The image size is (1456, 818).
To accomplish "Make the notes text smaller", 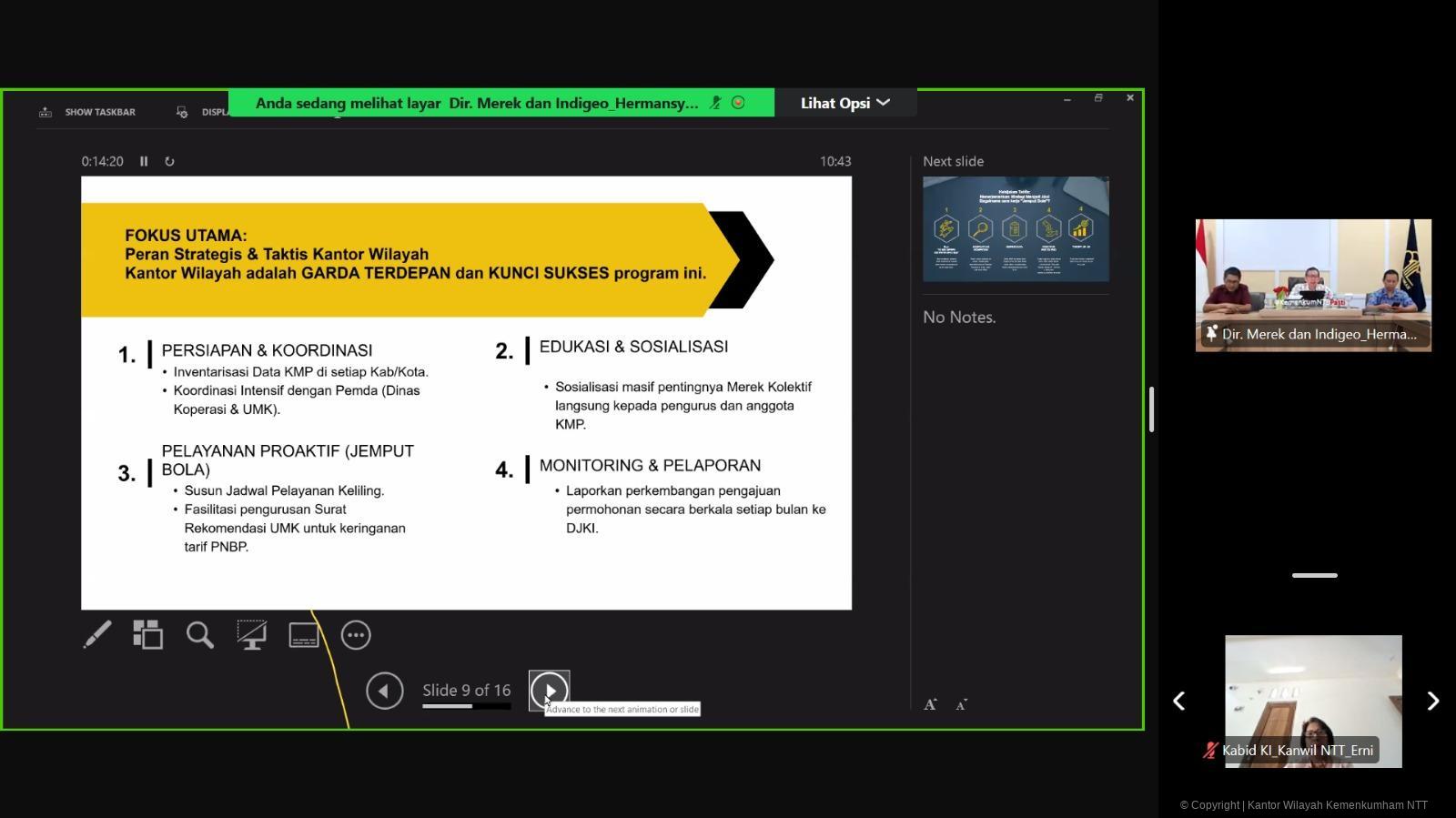I will pyautogui.click(x=961, y=704).
